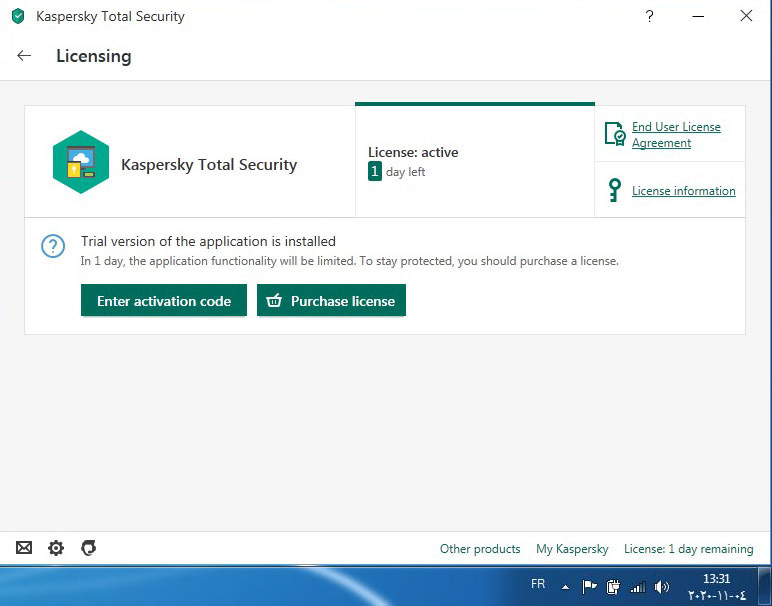772x606 pixels.
Task: Click License: 1 day remaining link
Action: (688, 548)
